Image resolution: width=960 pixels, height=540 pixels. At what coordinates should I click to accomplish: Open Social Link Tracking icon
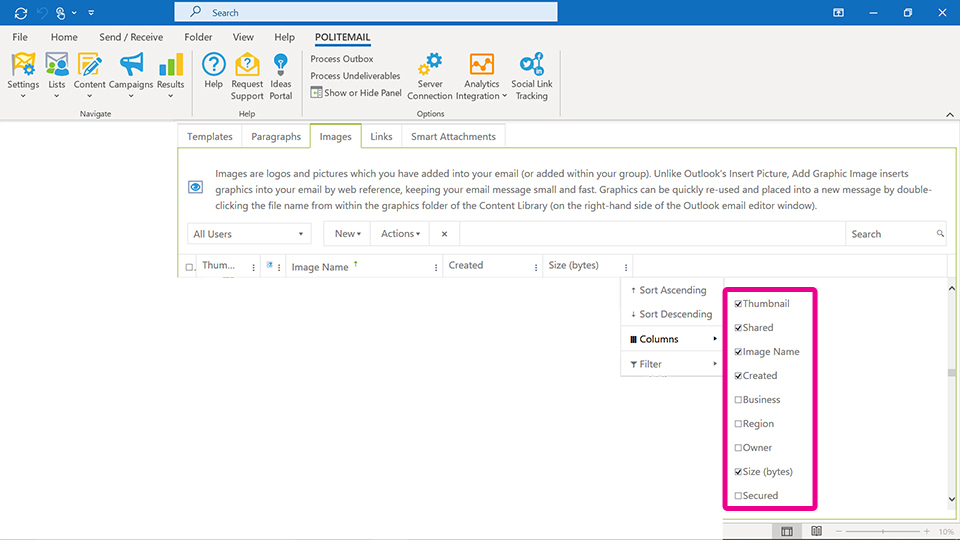[531, 66]
